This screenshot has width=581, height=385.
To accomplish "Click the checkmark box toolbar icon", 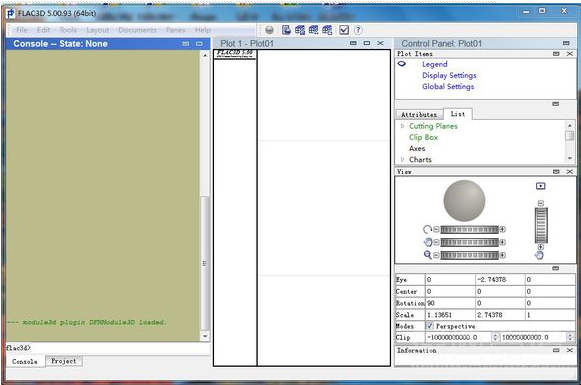I will 344,30.
